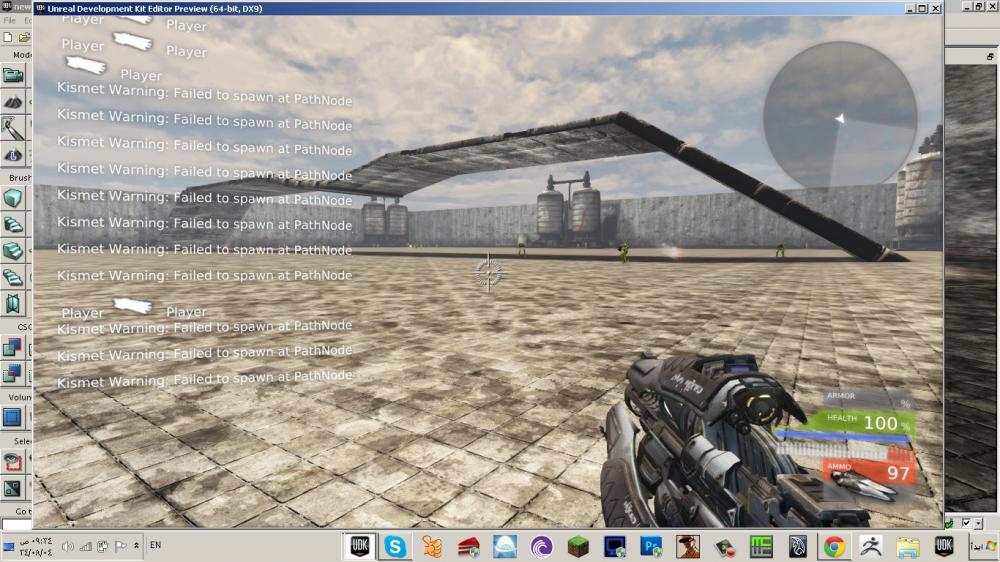Image resolution: width=1000 pixels, height=562 pixels.
Task: Click the CSG Add tool
Action: (x=12, y=347)
